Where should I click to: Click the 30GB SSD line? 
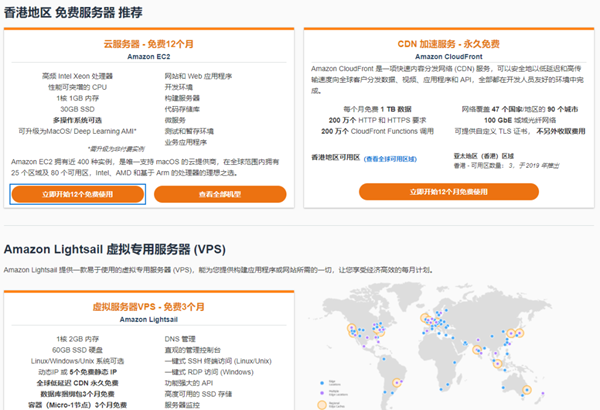pyautogui.click(x=77, y=109)
